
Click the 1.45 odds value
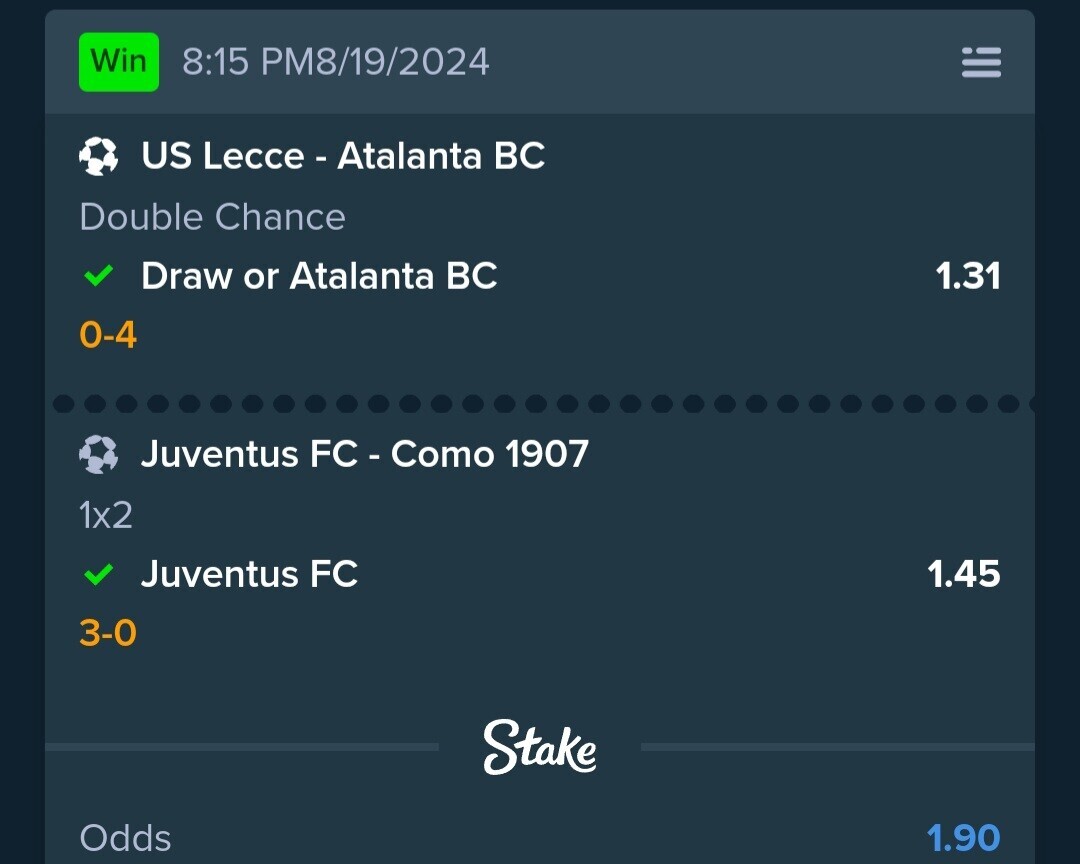click(964, 574)
